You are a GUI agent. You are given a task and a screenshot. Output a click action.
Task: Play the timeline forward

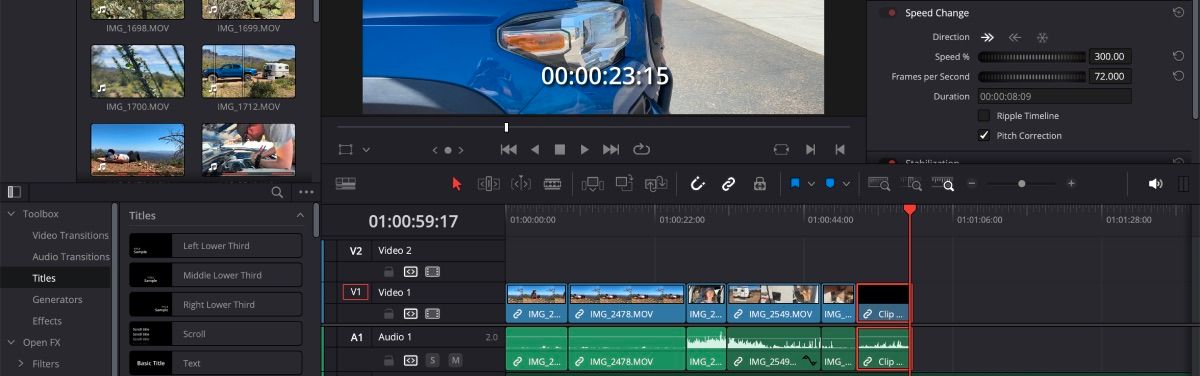point(585,149)
